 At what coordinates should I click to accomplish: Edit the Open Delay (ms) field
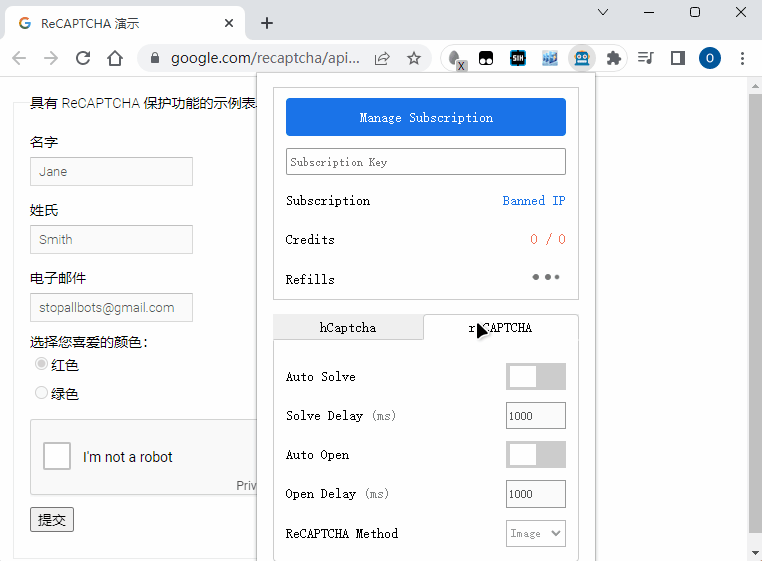coord(536,494)
